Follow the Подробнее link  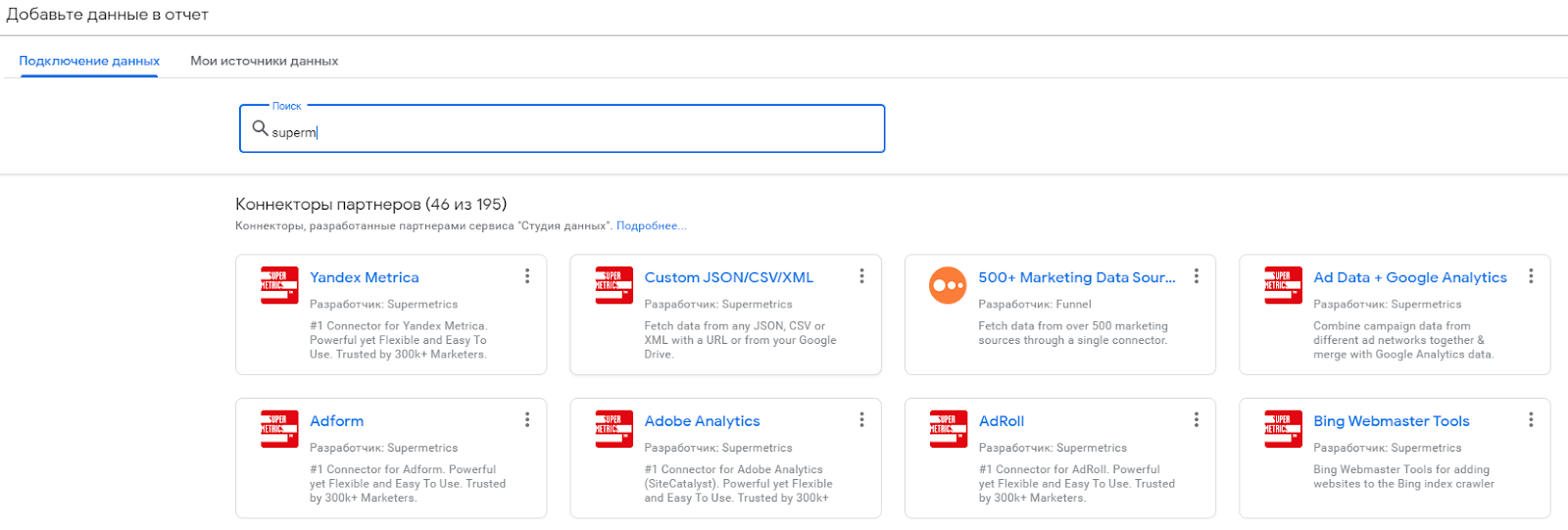click(x=651, y=226)
